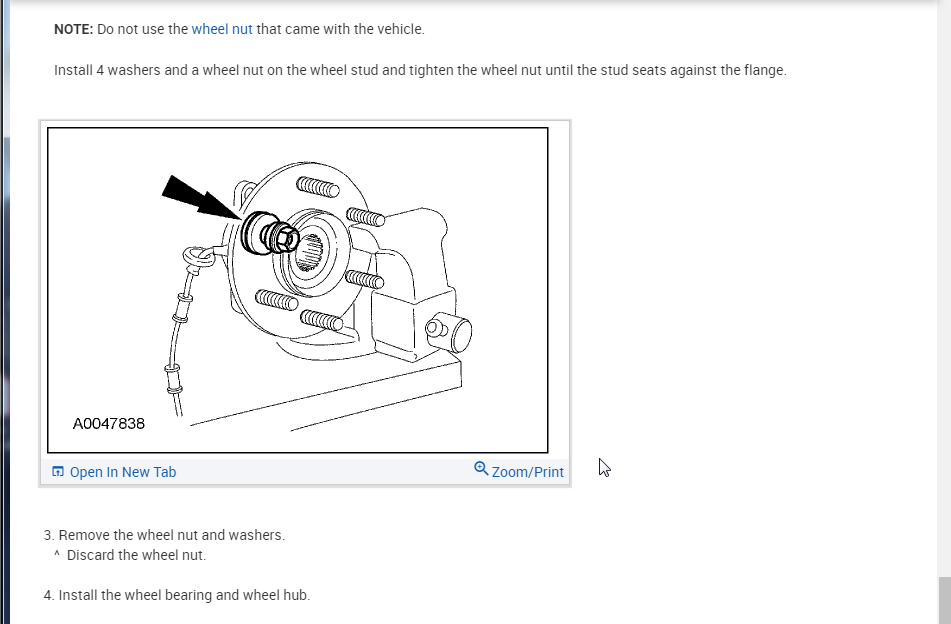Click the 'Install 4 washers' instruction paragraph
Viewport: 951px width, 624px height.
[x=420, y=70]
